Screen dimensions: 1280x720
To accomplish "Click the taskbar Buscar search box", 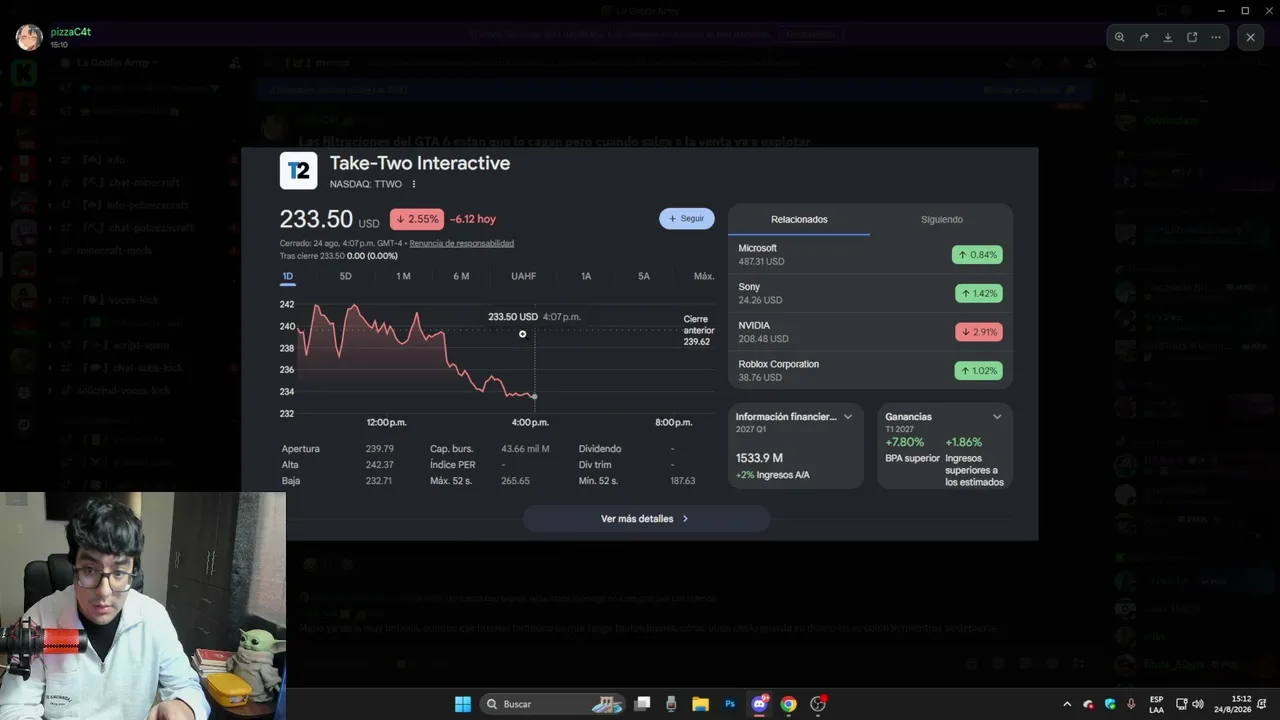I will pyautogui.click(x=554, y=704).
